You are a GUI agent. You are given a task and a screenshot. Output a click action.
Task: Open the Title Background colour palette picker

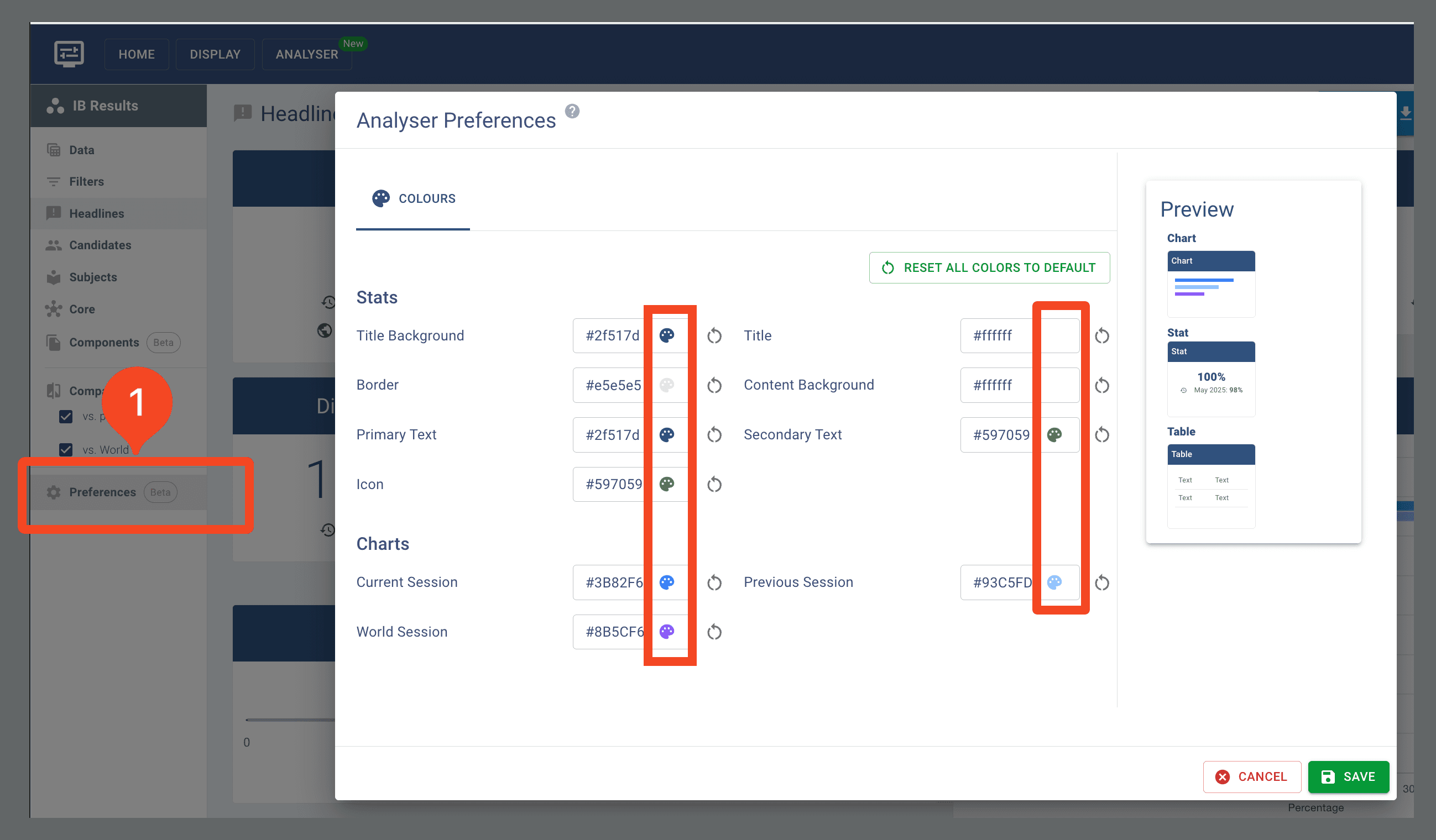pos(667,335)
